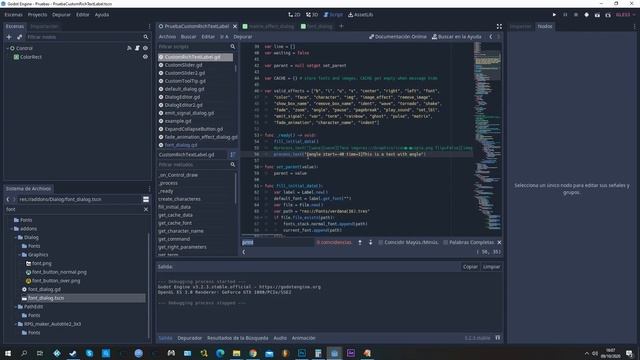Go to next search match arrow
This screenshot has width=640, height=360.
pyautogui.click(x=370, y=242)
